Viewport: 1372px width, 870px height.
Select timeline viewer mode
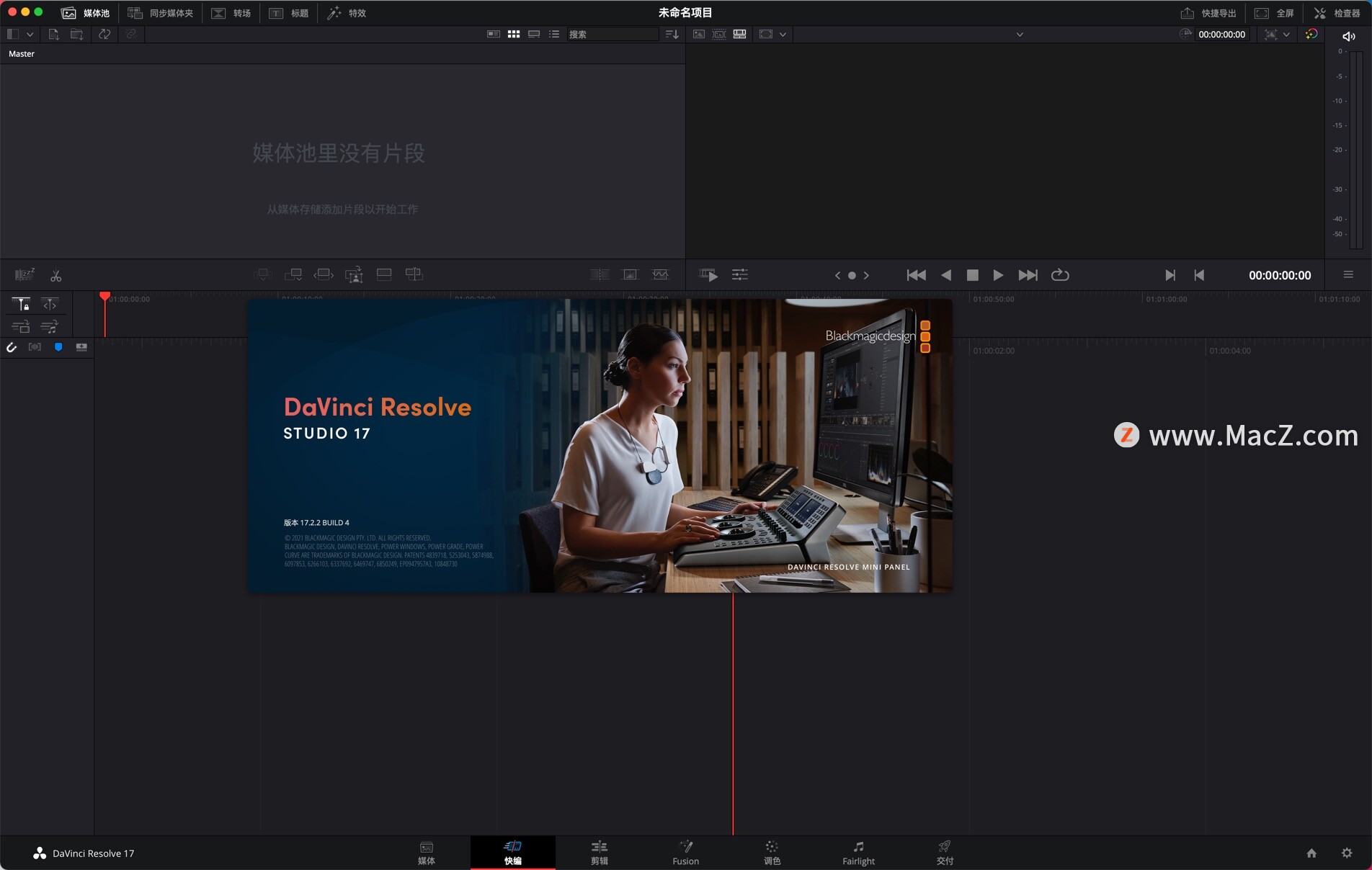(739, 34)
